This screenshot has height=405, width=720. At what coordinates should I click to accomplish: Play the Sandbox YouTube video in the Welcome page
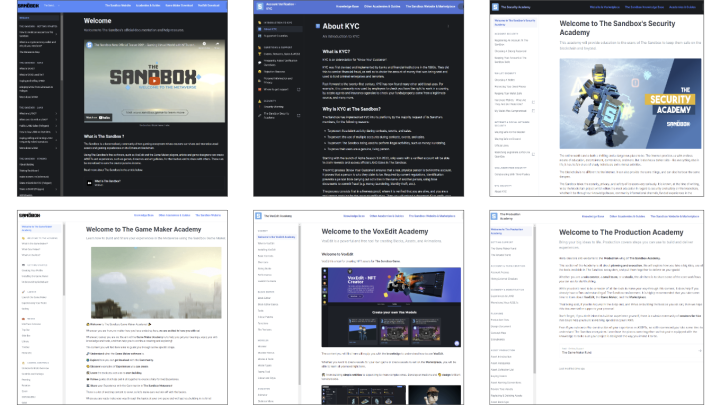(x=155, y=81)
